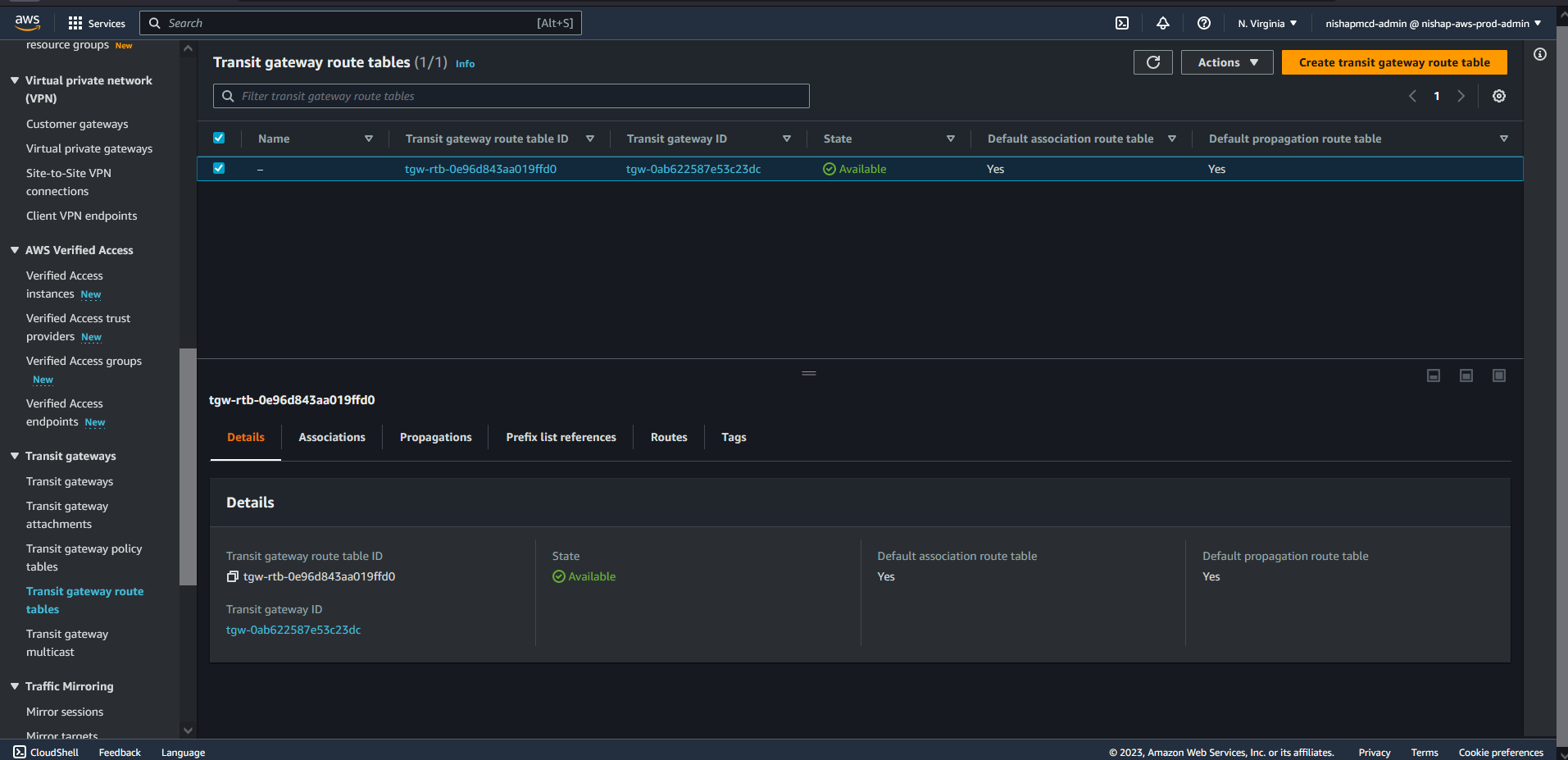Uncheck the tgw-rtb-0e96d843aa019ffd0 row checkbox
This screenshot has height=760, width=1568.
coord(219,168)
